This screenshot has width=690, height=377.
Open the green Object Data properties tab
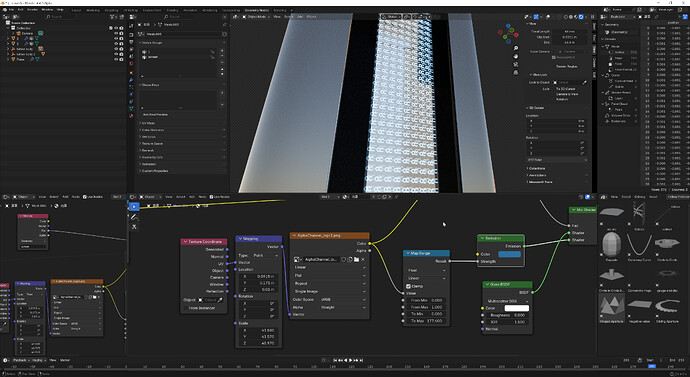click(x=131, y=108)
